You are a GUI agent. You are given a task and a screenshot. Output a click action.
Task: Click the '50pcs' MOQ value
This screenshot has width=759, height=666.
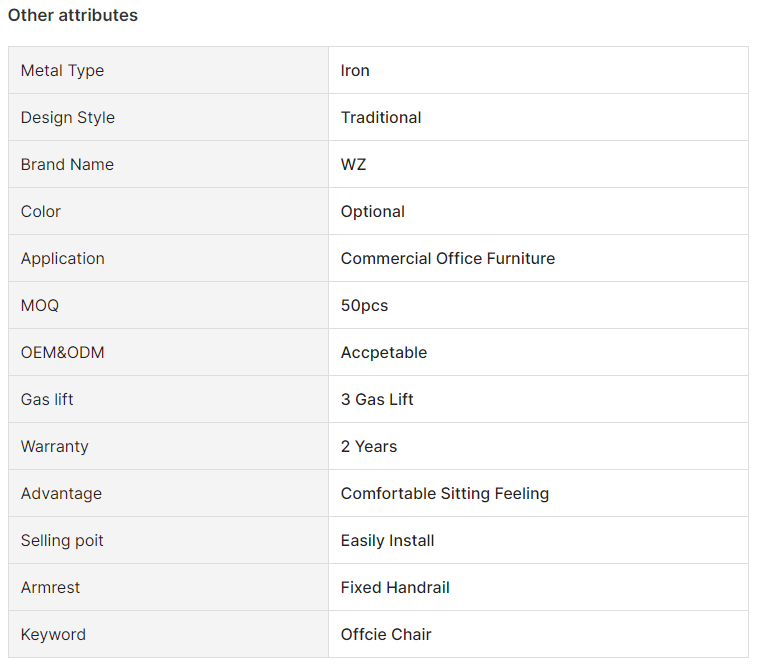[364, 305]
